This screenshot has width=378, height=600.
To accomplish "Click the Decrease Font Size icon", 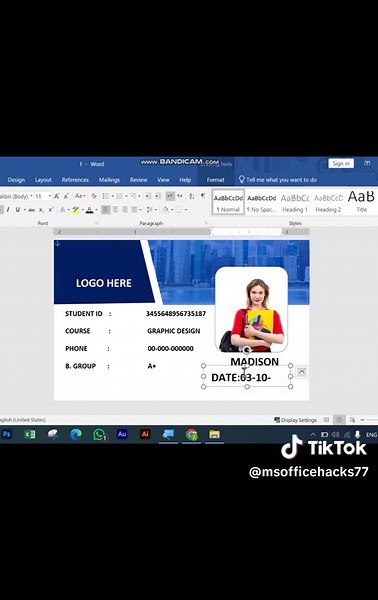I will [x=66, y=196].
